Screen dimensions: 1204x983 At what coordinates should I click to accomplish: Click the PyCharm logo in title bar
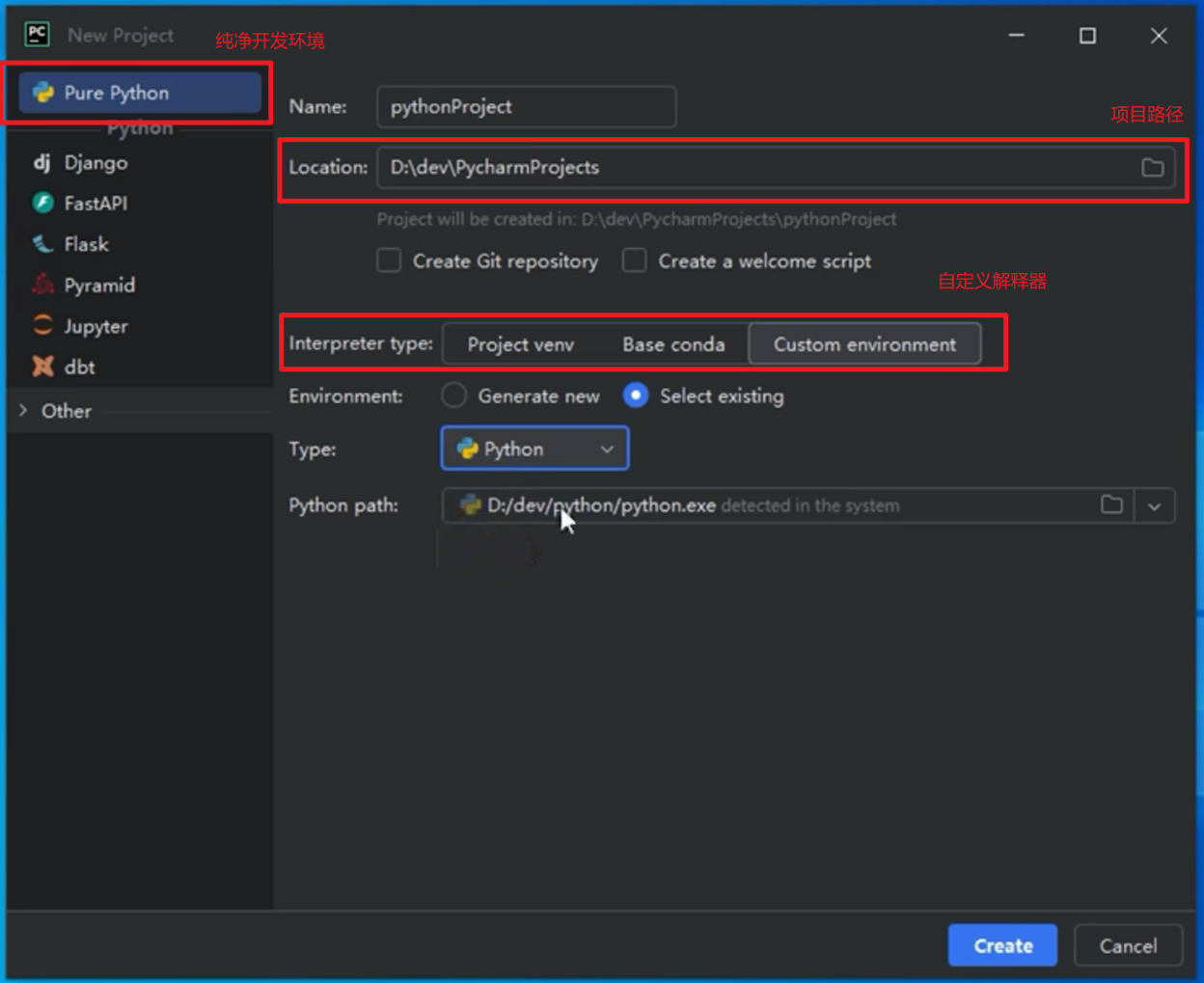coord(37,35)
